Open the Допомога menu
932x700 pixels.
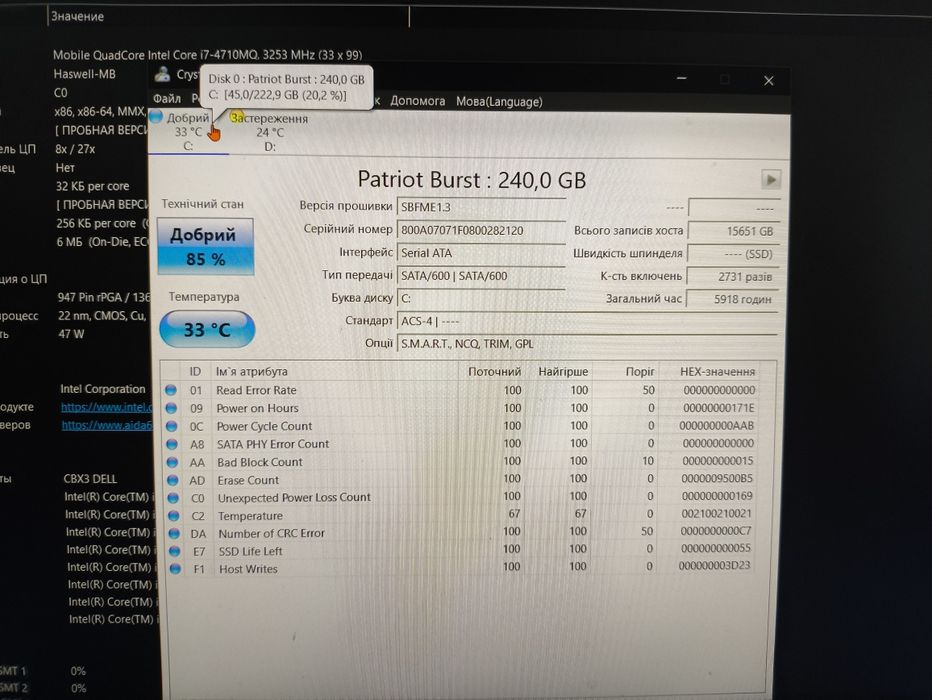[x=417, y=101]
